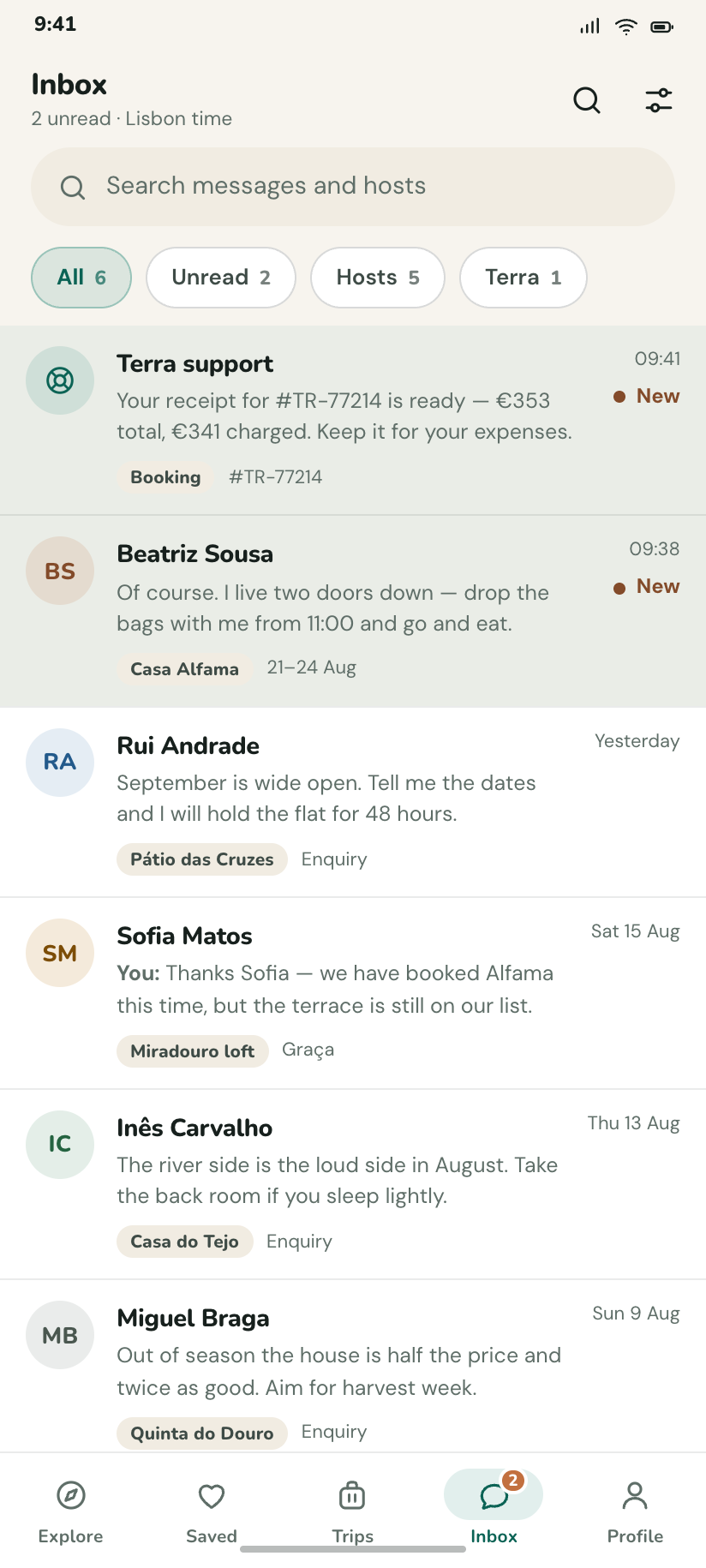Image resolution: width=706 pixels, height=1568 pixels.
Task: Select the Unread 2 filter chip
Action: tap(221, 278)
